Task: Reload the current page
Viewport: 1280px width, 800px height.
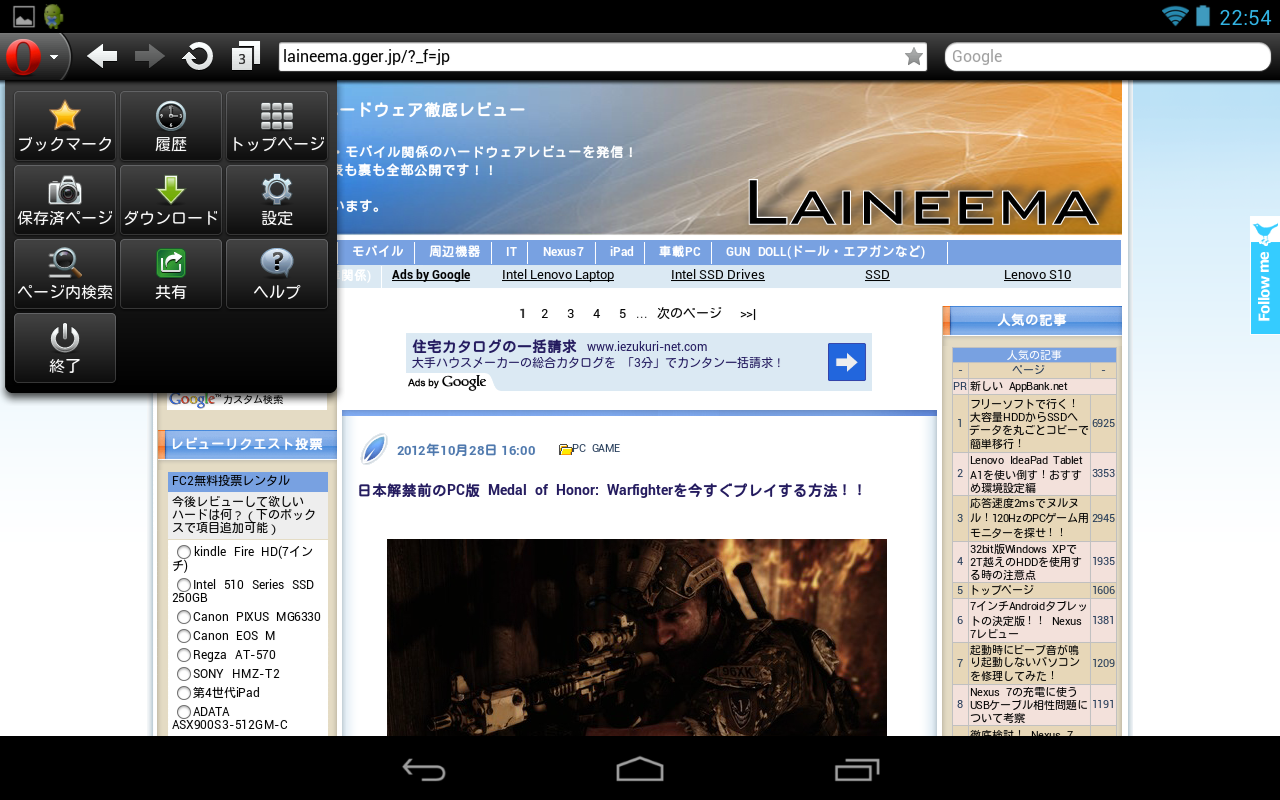Action: click(x=198, y=57)
